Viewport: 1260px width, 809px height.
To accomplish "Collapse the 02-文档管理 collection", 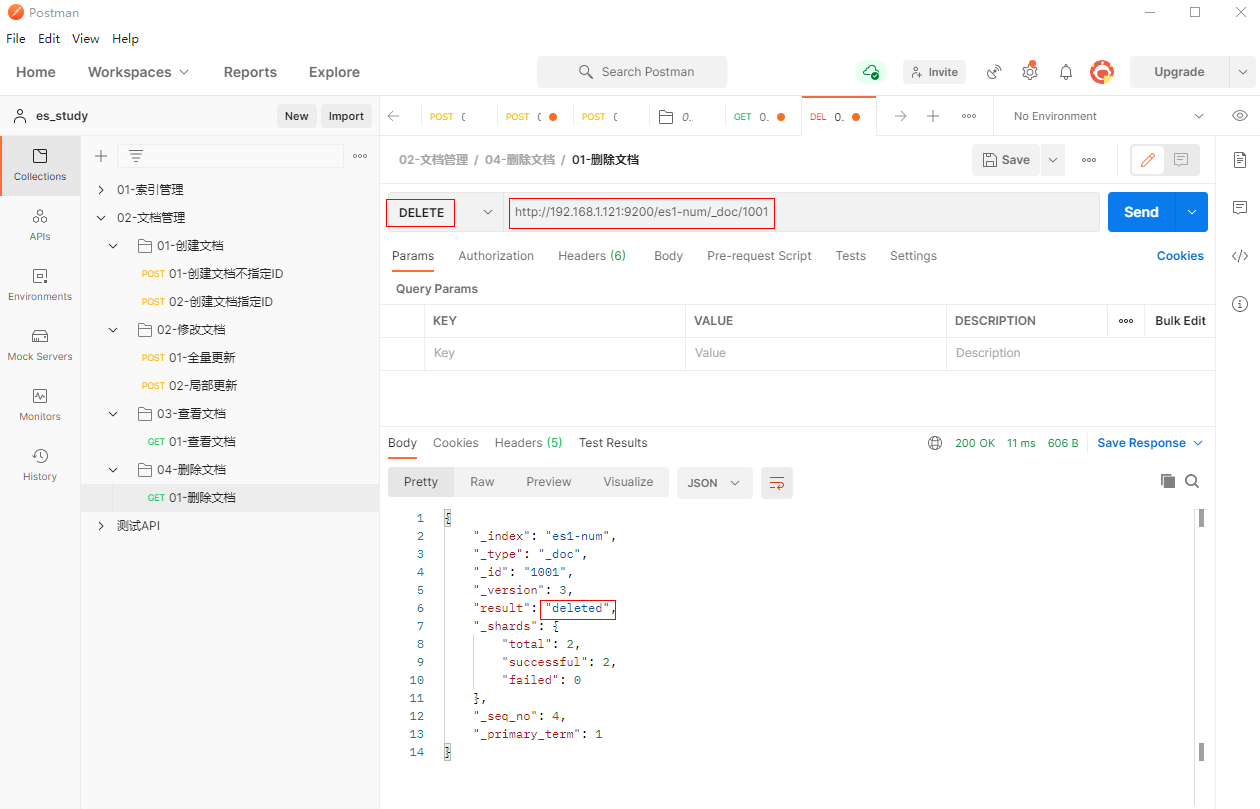I will [100, 218].
